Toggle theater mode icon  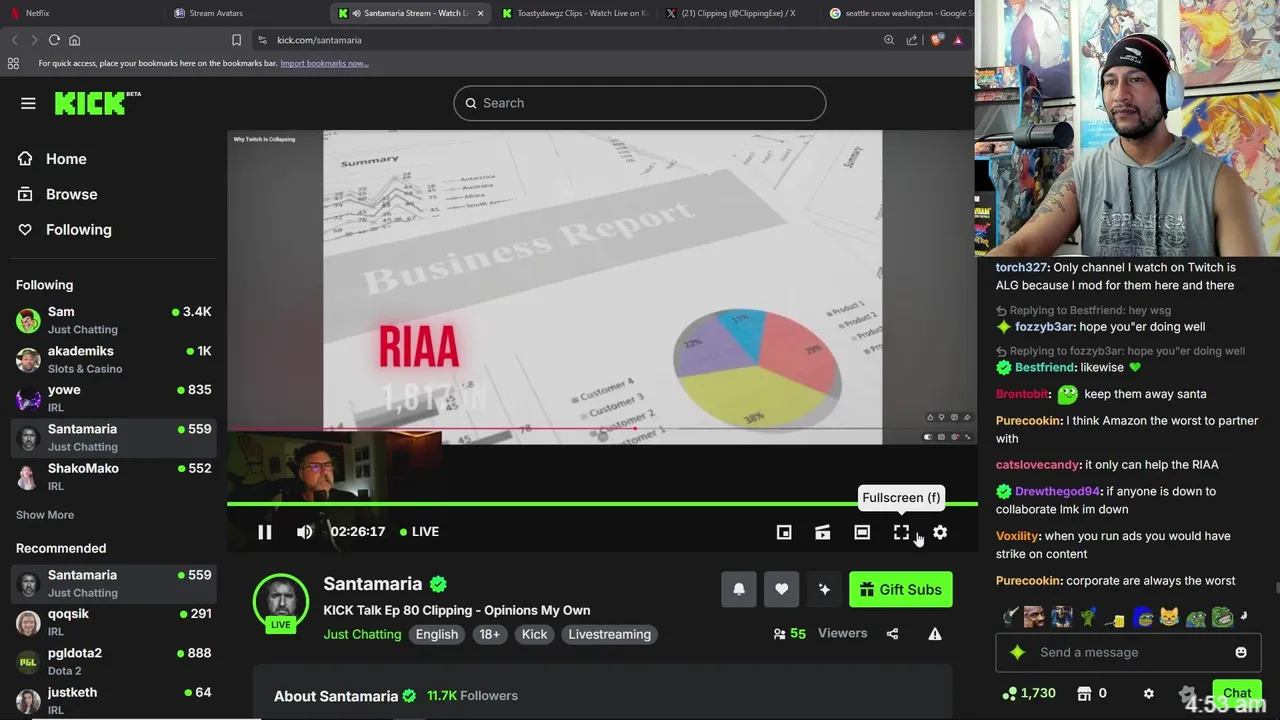pyautogui.click(x=862, y=532)
